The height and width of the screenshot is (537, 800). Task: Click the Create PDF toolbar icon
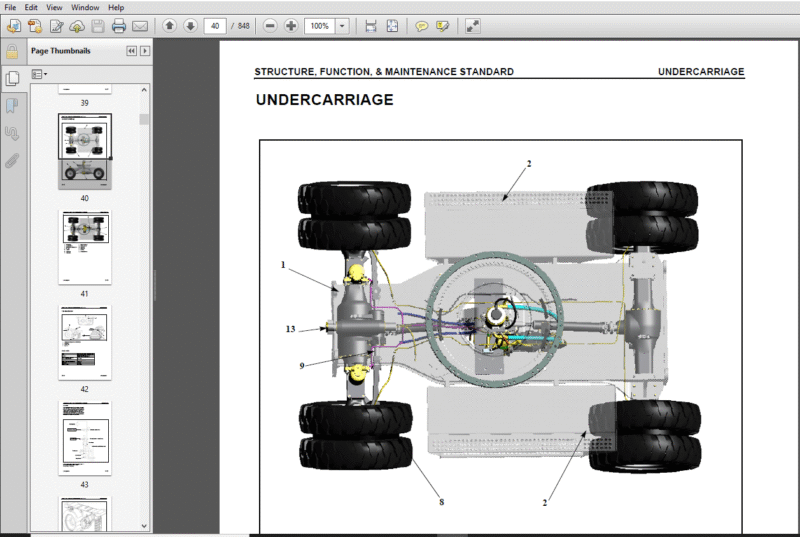[x=35, y=25]
